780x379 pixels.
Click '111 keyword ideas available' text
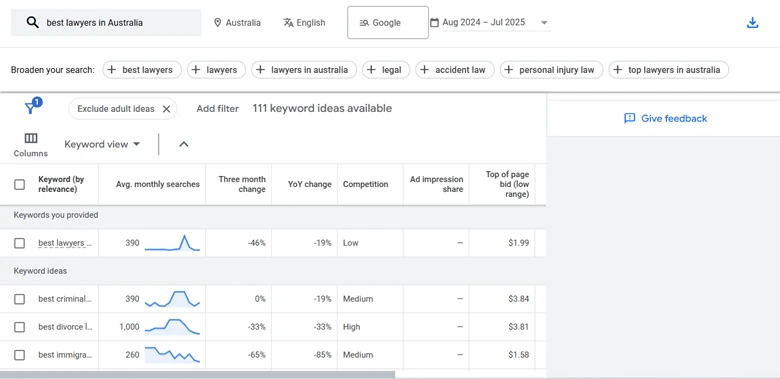[322, 108]
